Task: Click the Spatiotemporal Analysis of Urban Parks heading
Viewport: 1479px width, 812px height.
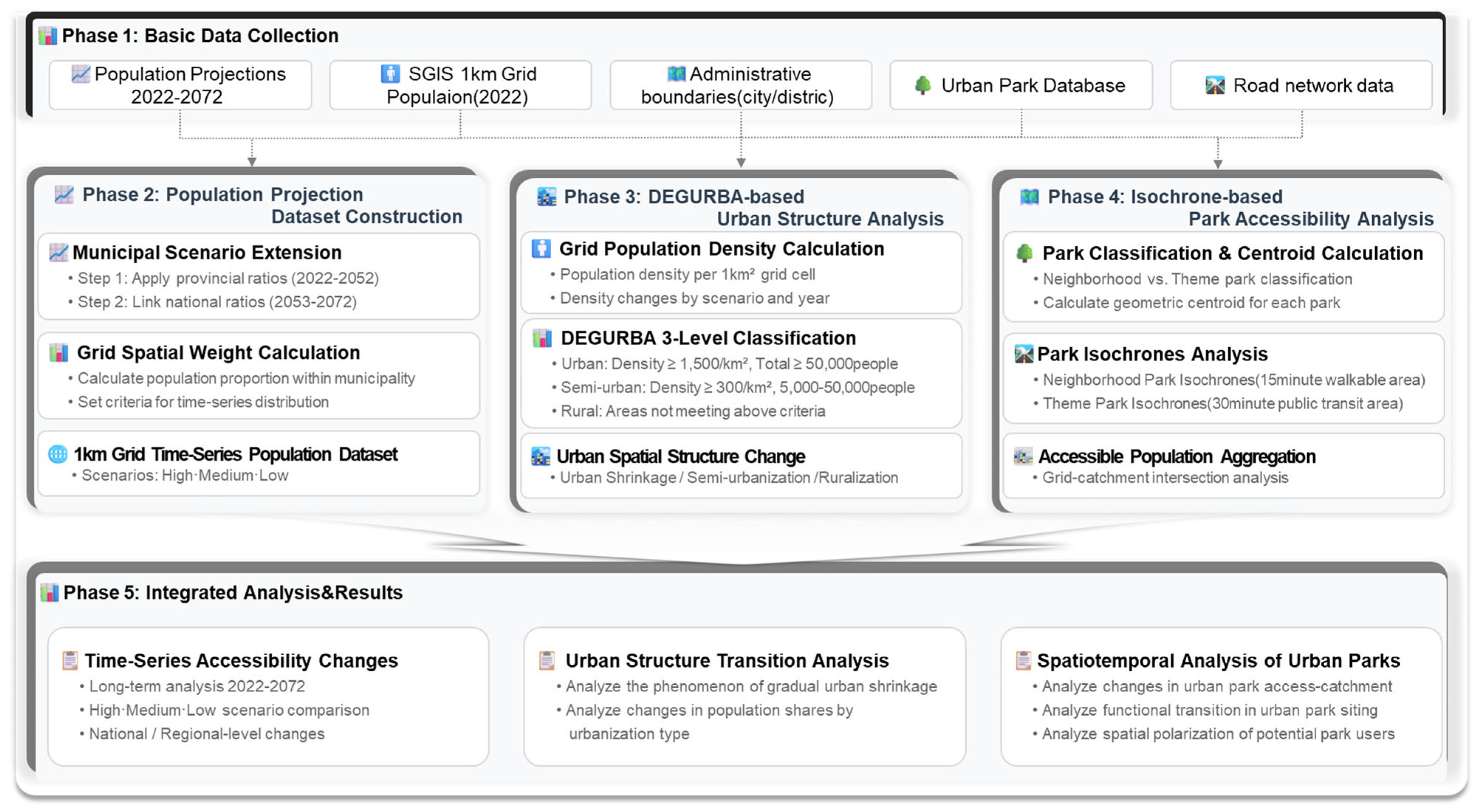Action: 1218,661
